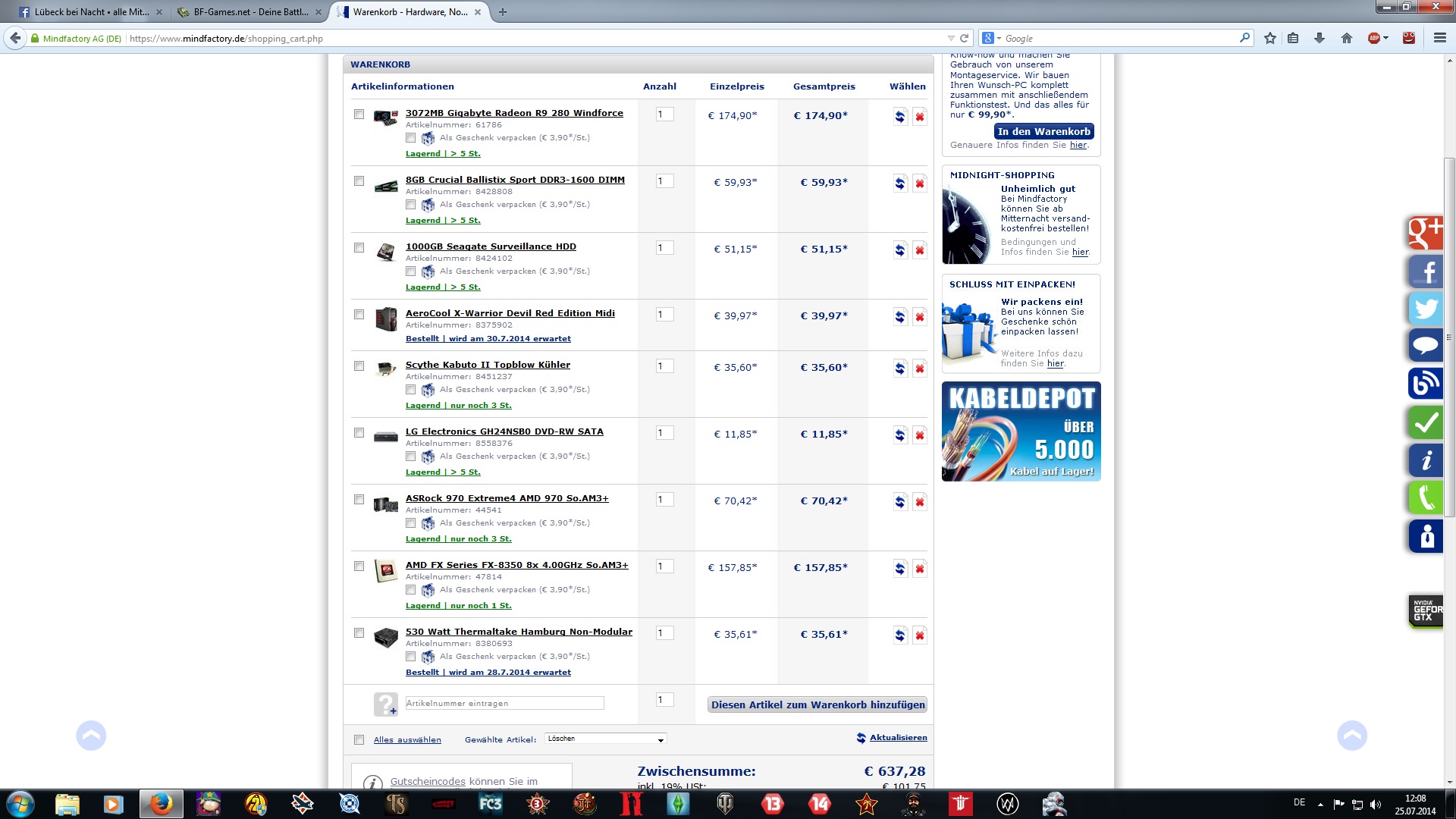Screen dimensions: 1456x819
Task: Select the Gigabyte Radeon R9 280 row checkbox
Action: point(359,115)
